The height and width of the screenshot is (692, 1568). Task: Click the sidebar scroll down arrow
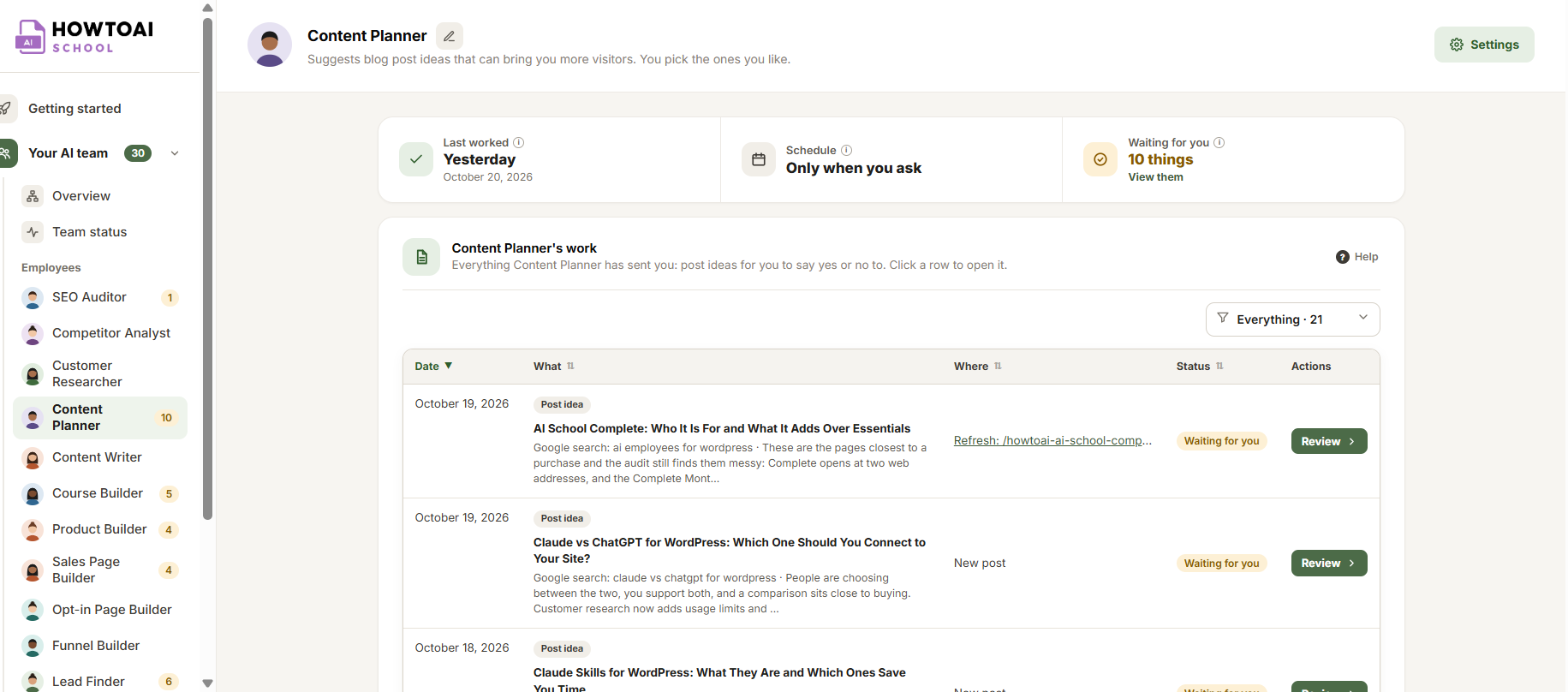coord(207,684)
